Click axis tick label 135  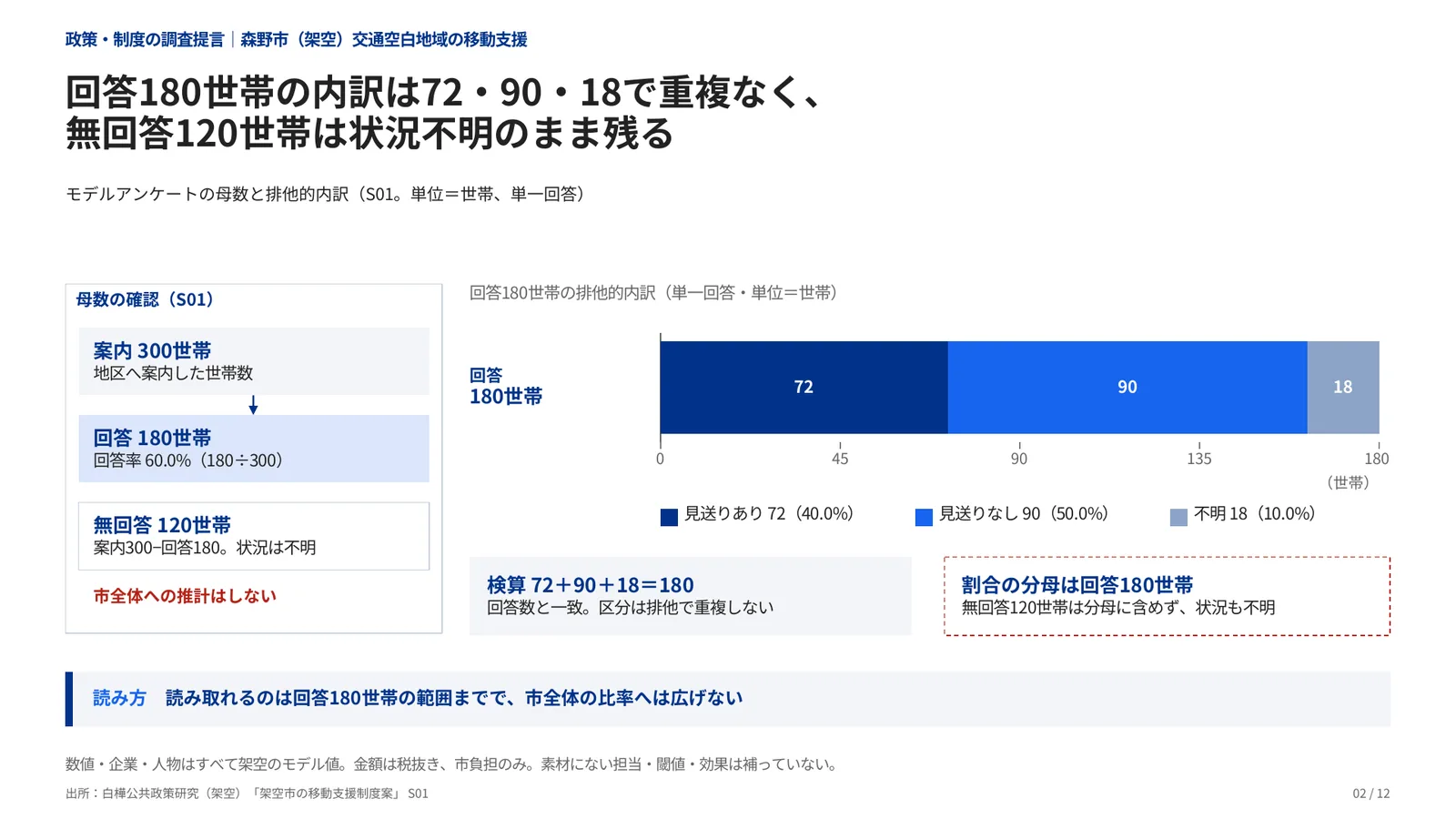1199,459
